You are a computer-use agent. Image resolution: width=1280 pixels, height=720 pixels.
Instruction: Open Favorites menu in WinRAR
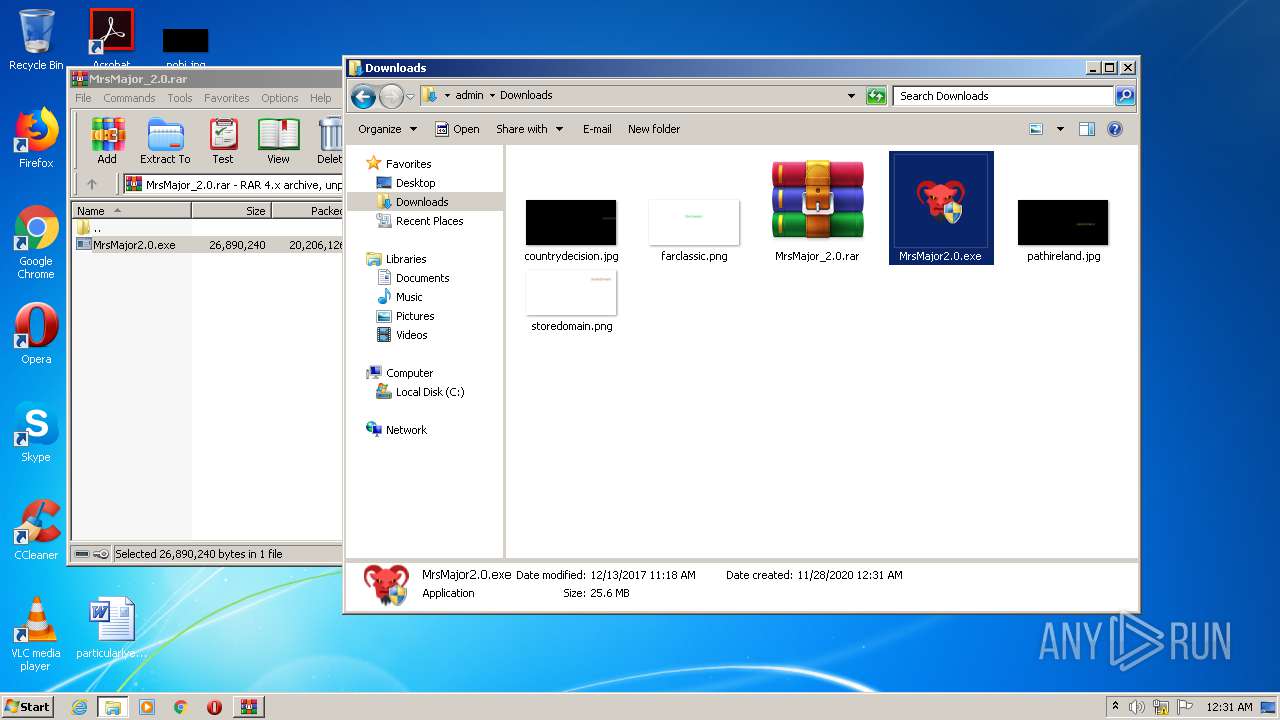(x=227, y=98)
